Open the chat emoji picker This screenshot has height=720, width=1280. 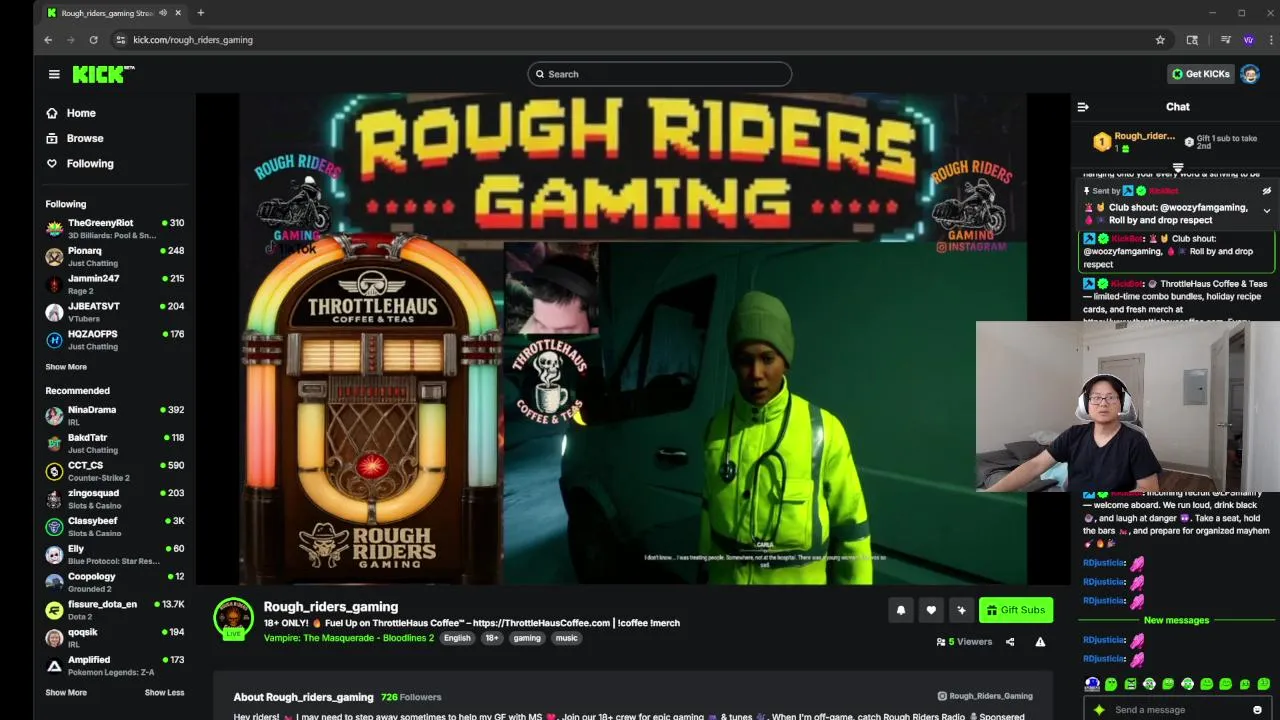coord(1257,710)
